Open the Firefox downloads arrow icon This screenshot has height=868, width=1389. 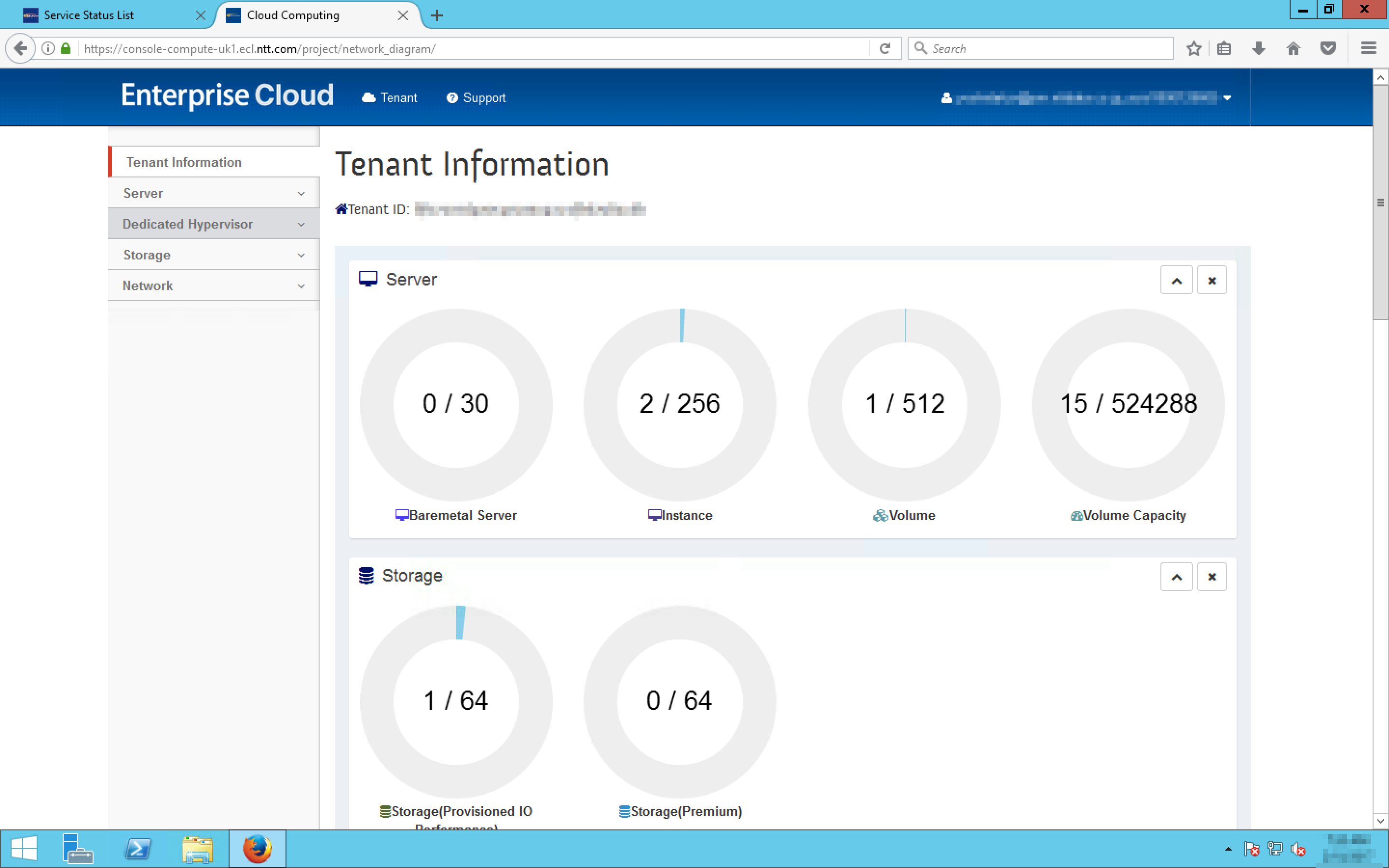[x=1258, y=49]
